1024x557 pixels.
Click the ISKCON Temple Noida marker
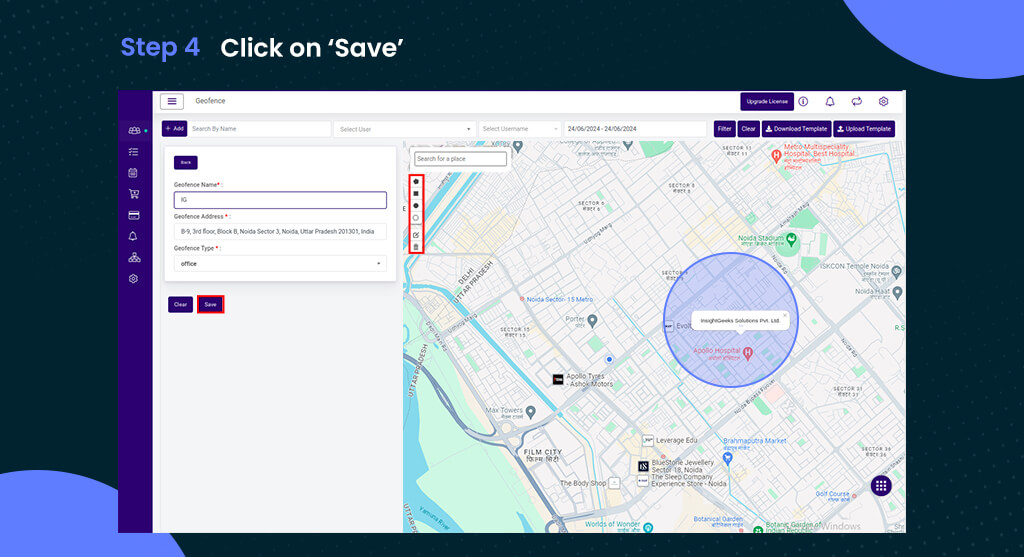coord(896,272)
